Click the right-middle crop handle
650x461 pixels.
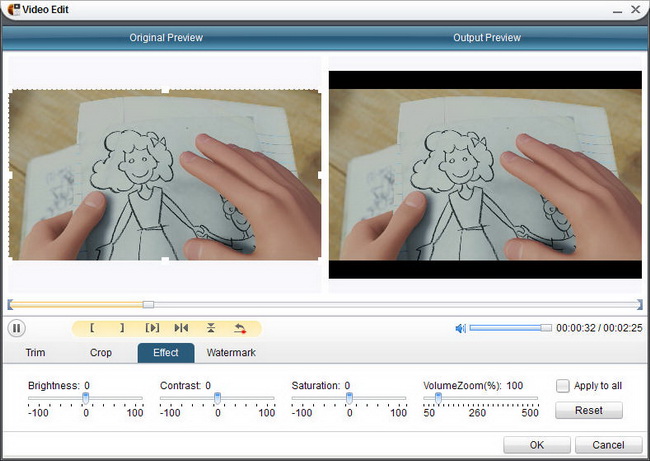[x=320, y=175]
